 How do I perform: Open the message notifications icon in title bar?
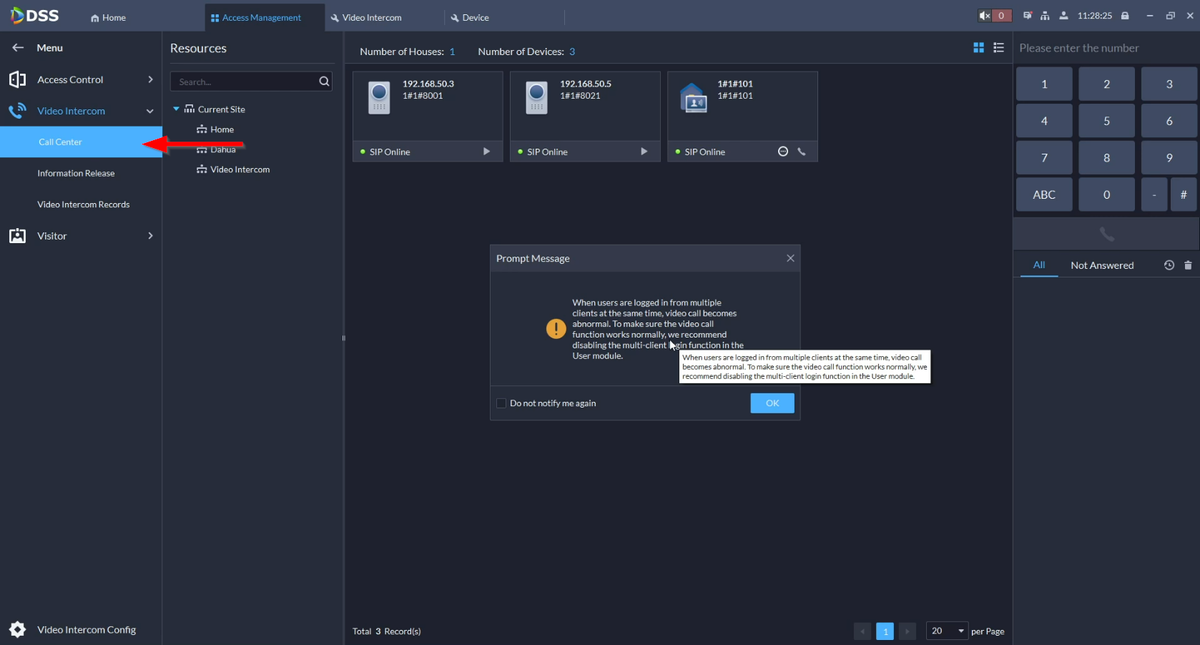click(x=1027, y=16)
